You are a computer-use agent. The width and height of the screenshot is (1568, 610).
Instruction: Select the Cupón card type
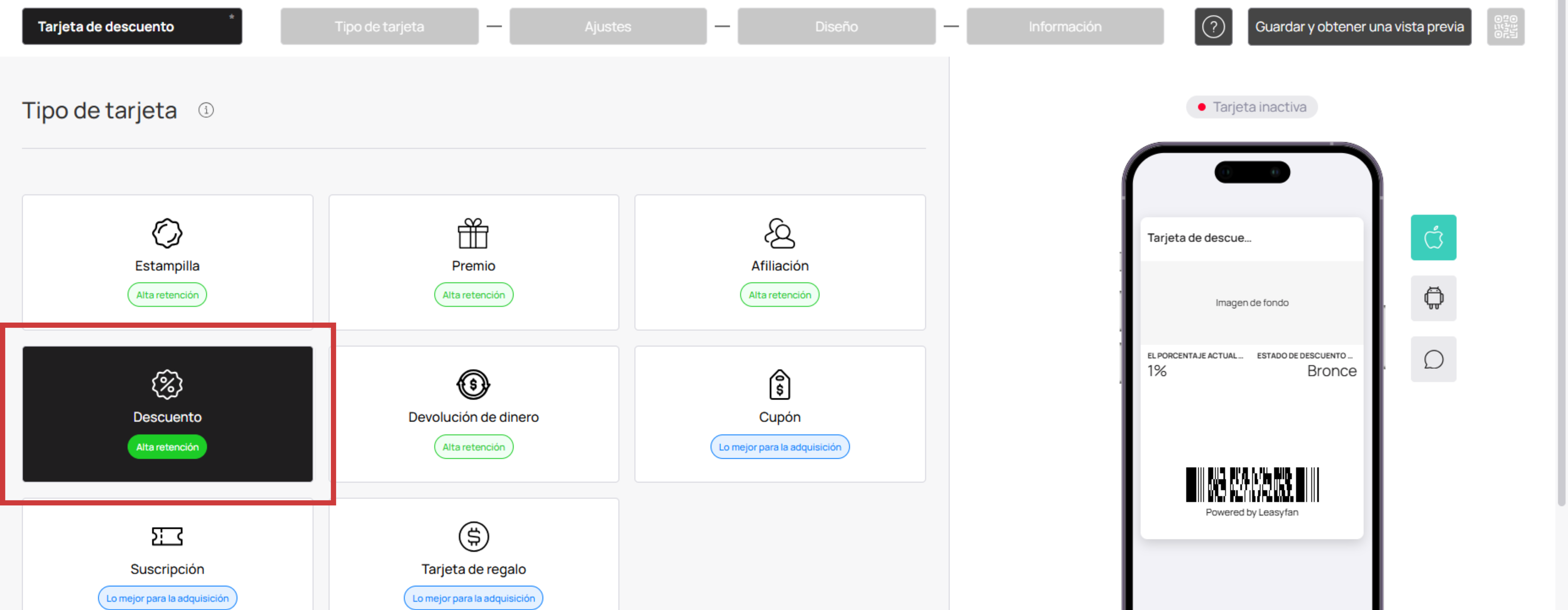point(780,414)
